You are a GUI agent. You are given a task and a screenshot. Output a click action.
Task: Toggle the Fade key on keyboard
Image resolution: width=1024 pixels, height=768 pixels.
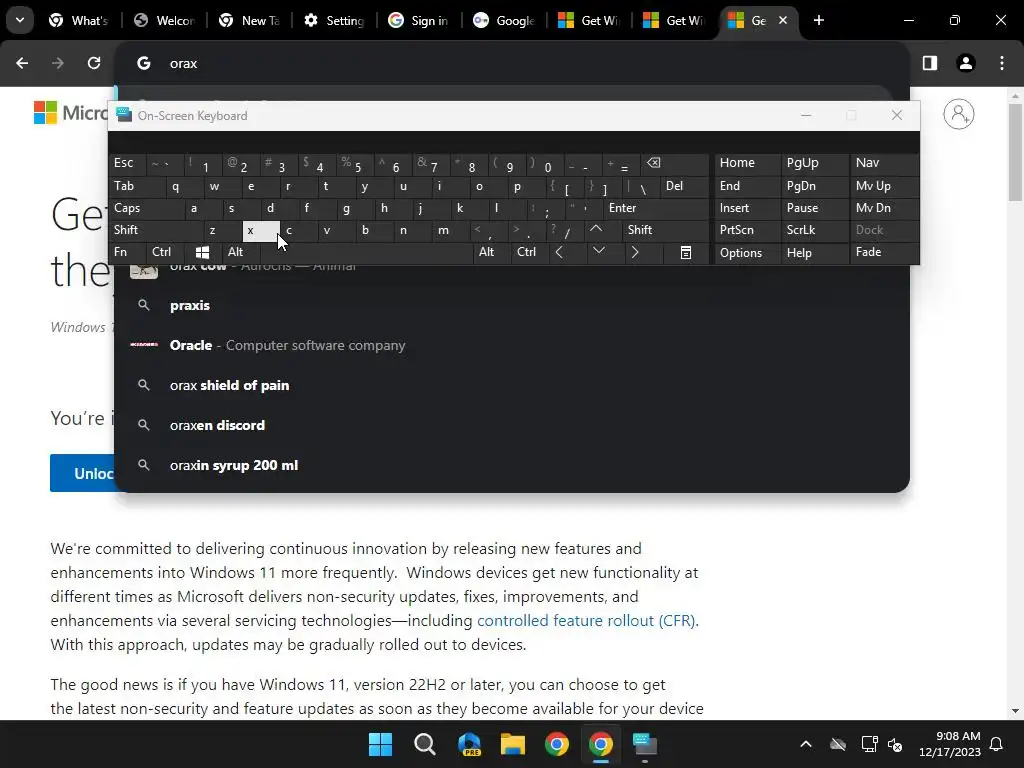[884, 252]
